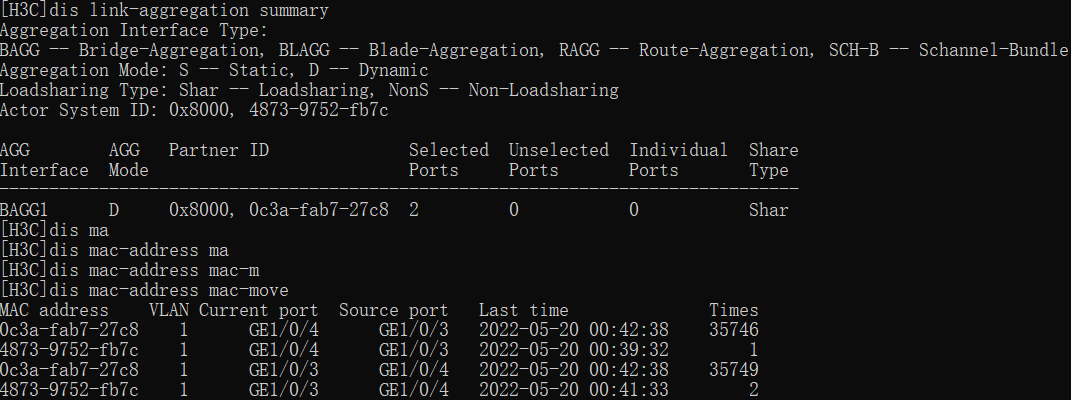Select the BAGG1 interface entry
The height and width of the screenshot is (400, 1071).
(29, 210)
